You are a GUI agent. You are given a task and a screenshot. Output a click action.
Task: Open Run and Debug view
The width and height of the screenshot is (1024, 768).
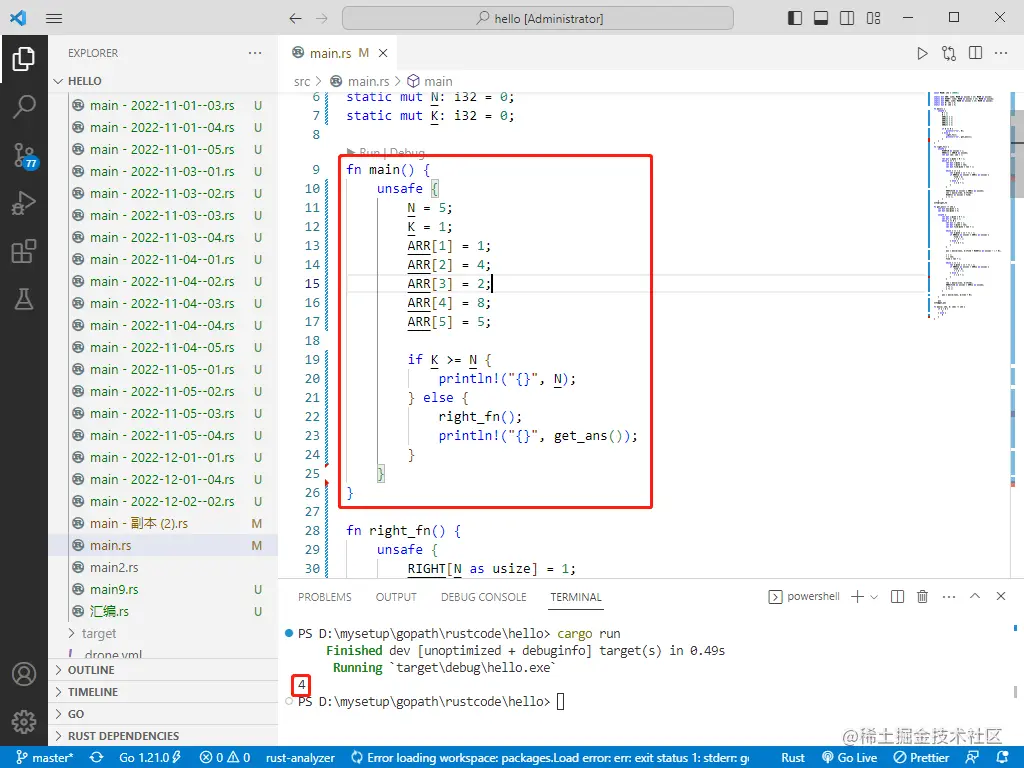pos(24,203)
